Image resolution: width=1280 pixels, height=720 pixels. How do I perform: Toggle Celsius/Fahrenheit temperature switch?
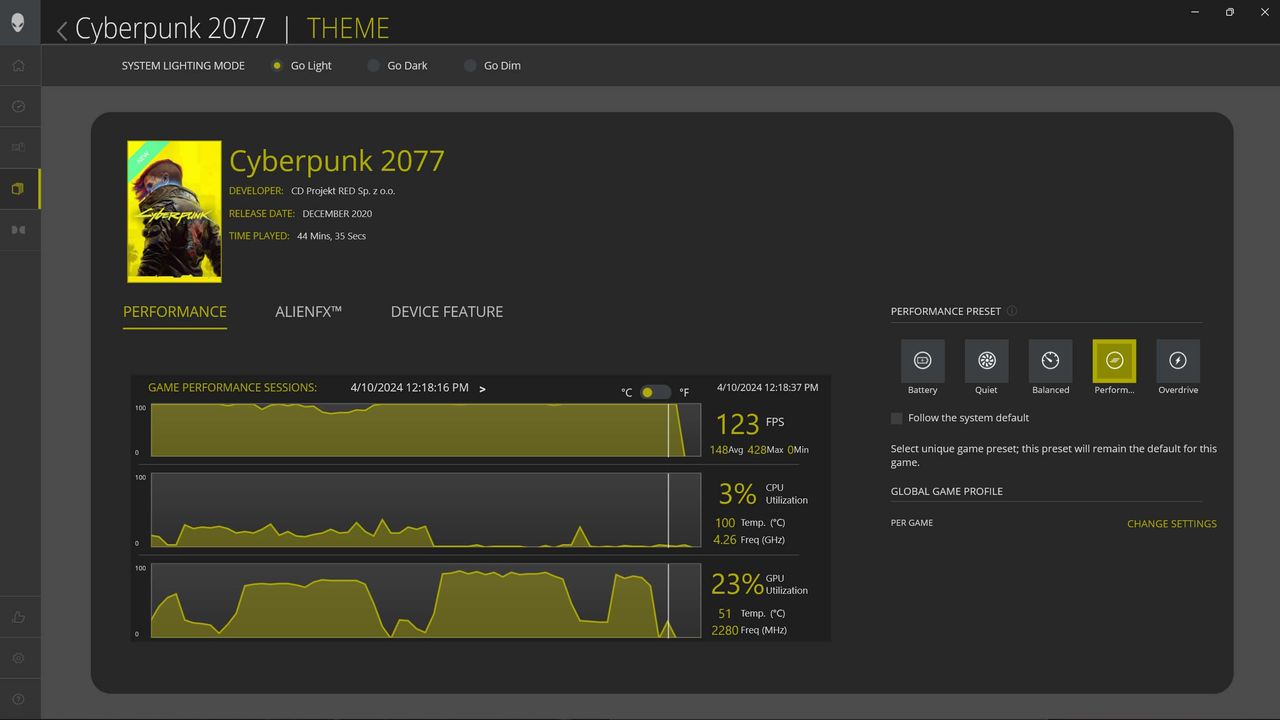tap(655, 392)
